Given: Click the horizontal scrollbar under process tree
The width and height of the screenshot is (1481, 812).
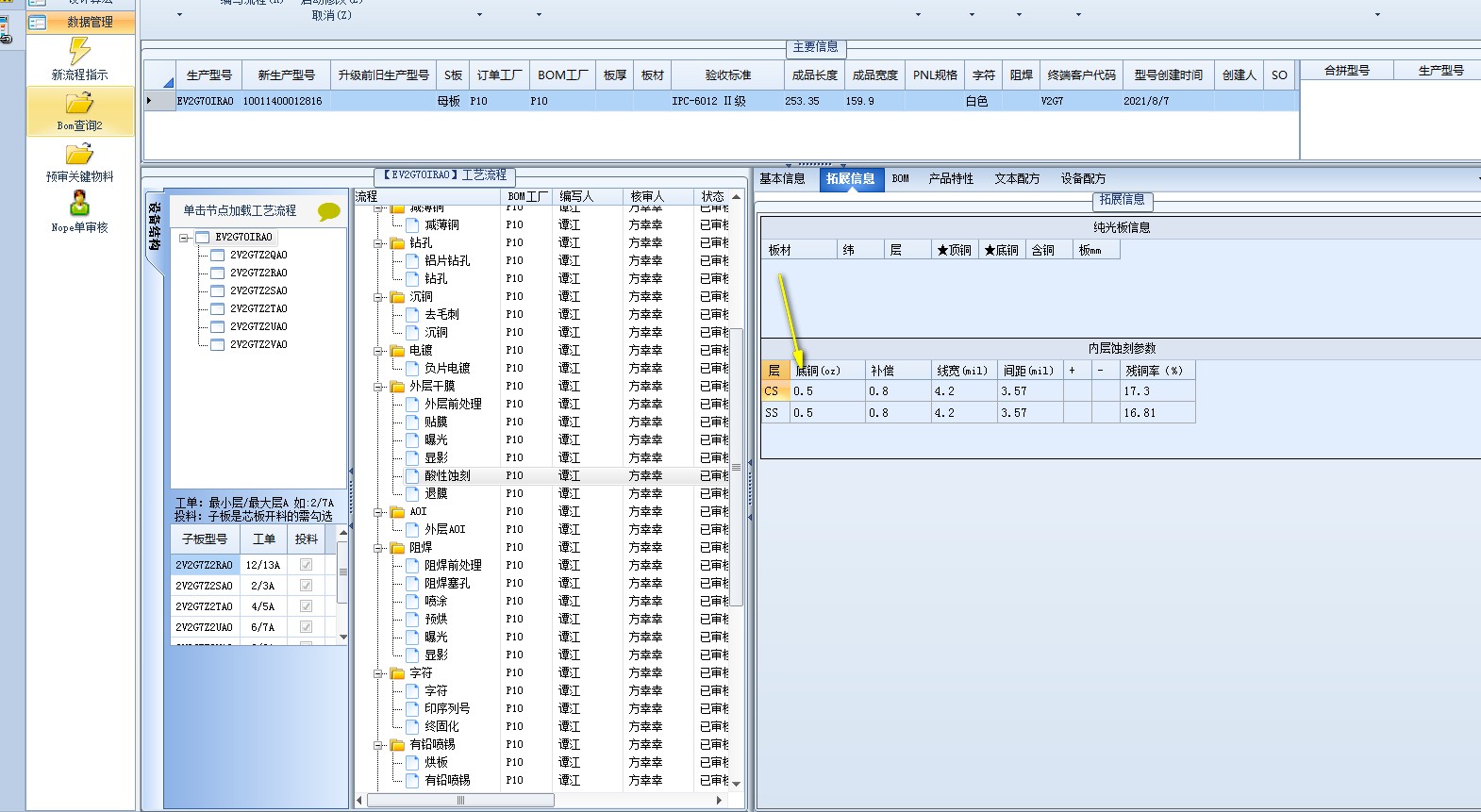Looking at the screenshot, I should [x=460, y=801].
